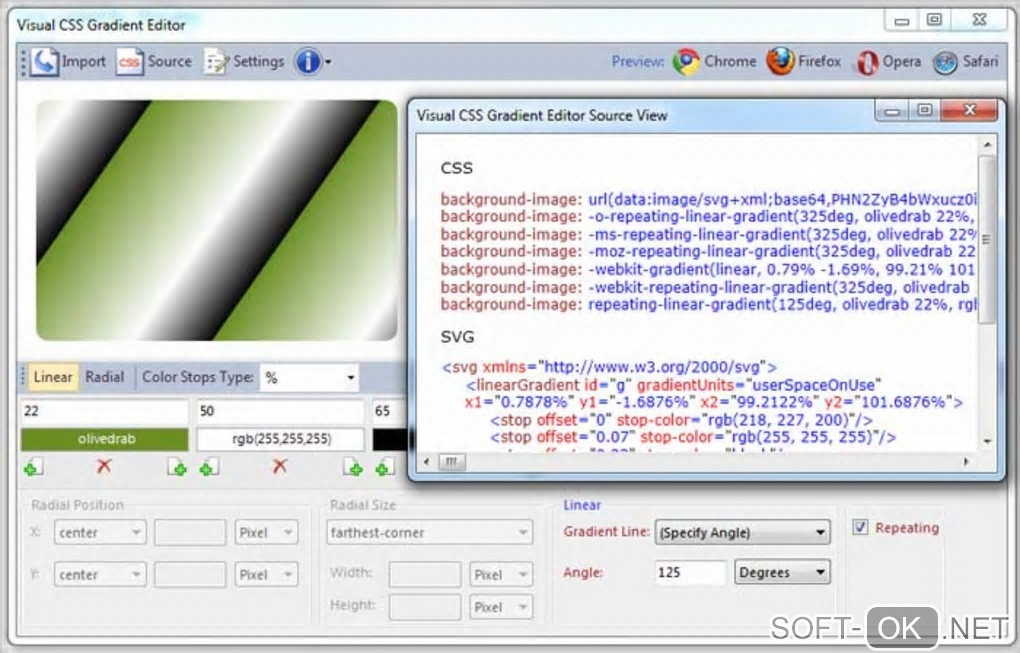Click the CSS heading in Source View

[x=456, y=168]
